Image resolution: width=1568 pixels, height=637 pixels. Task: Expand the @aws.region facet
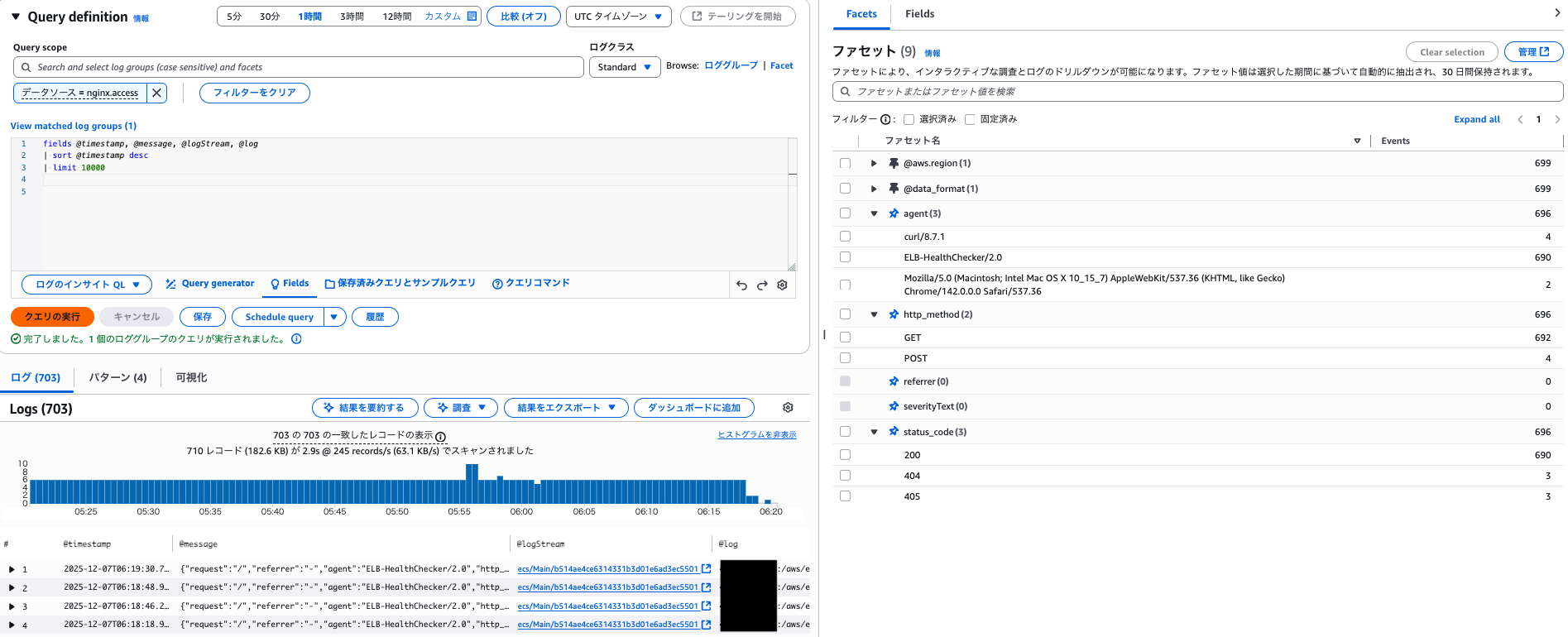click(x=874, y=164)
